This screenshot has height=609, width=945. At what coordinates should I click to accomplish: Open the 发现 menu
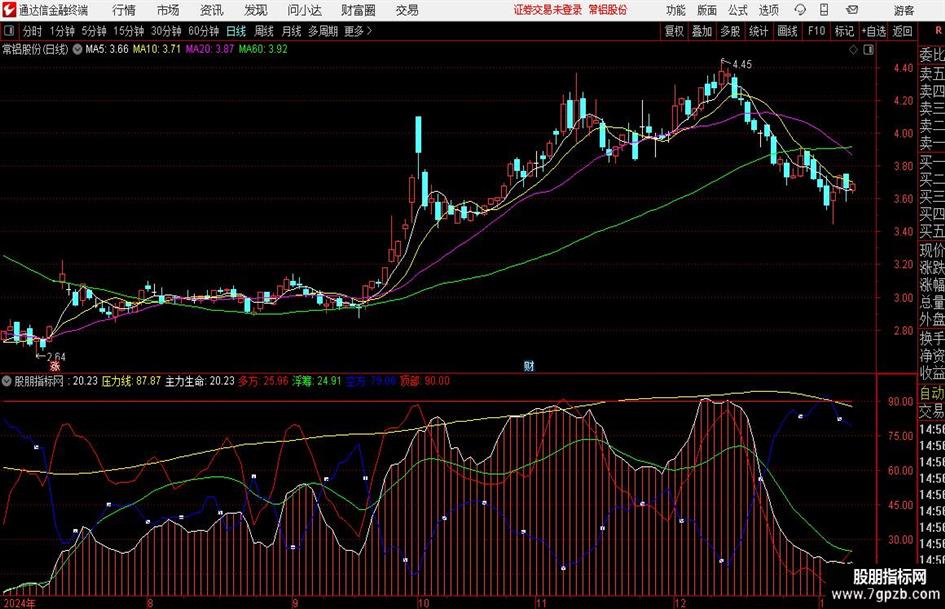click(256, 10)
